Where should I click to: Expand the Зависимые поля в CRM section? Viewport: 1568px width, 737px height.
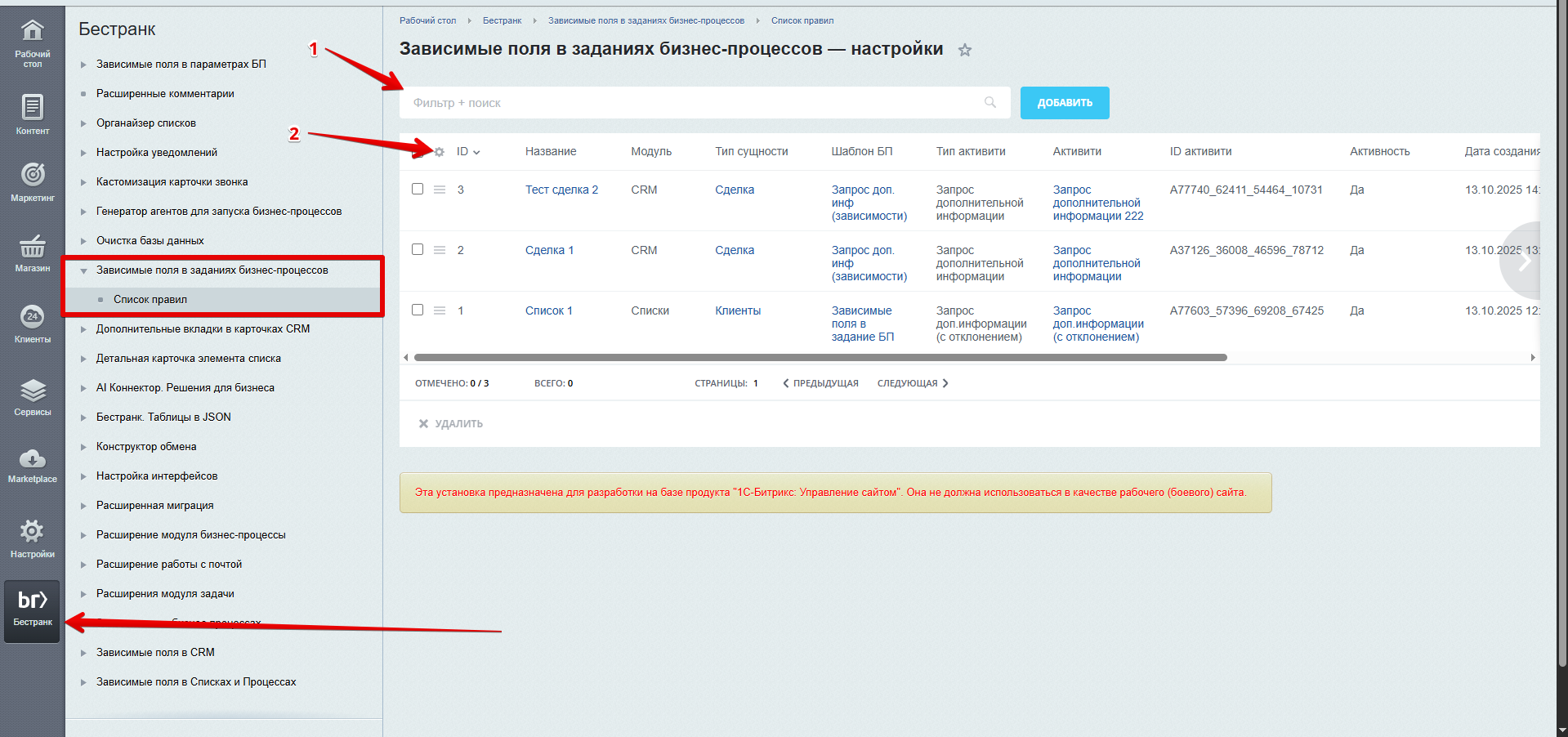155,652
